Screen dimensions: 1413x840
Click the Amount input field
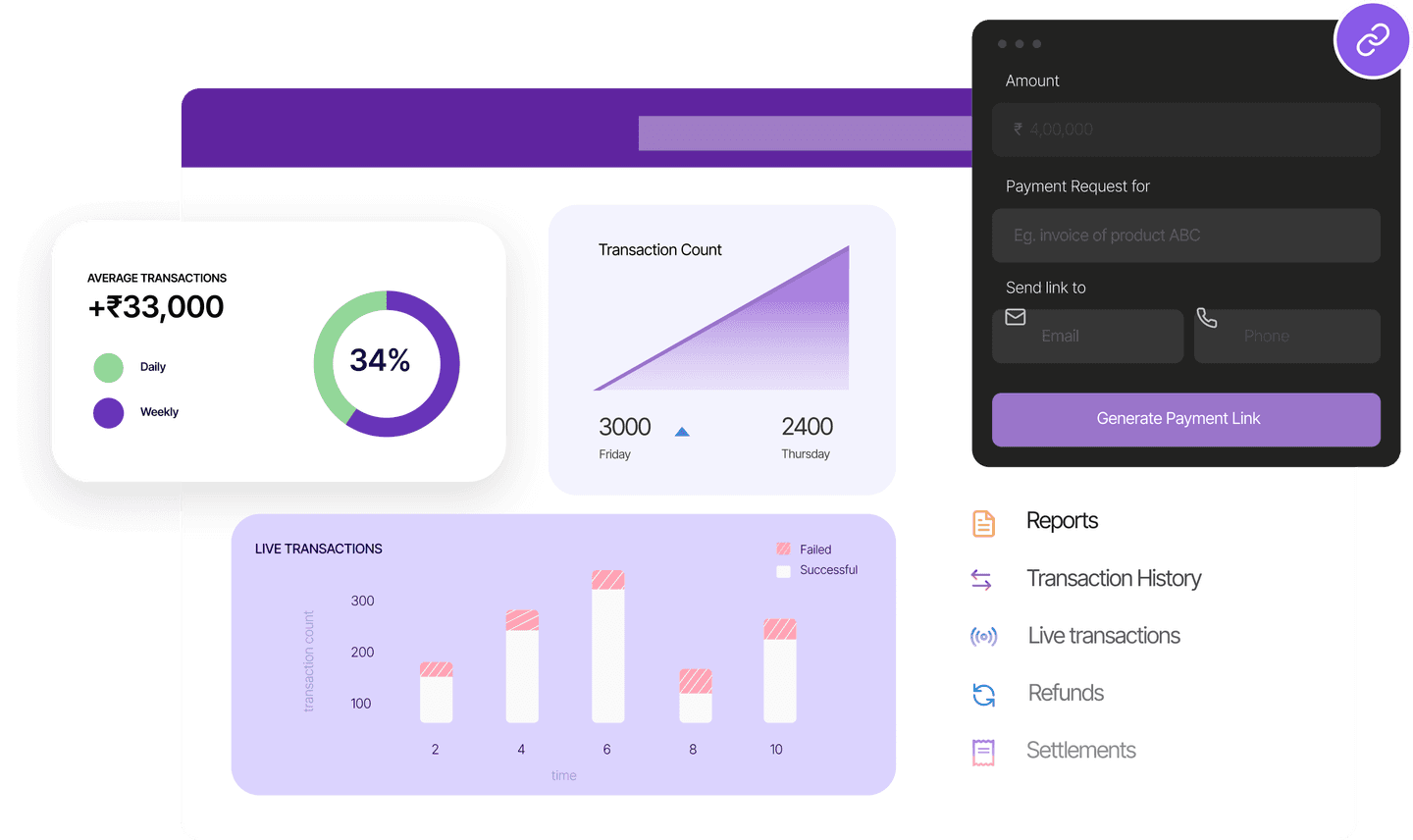1186,130
